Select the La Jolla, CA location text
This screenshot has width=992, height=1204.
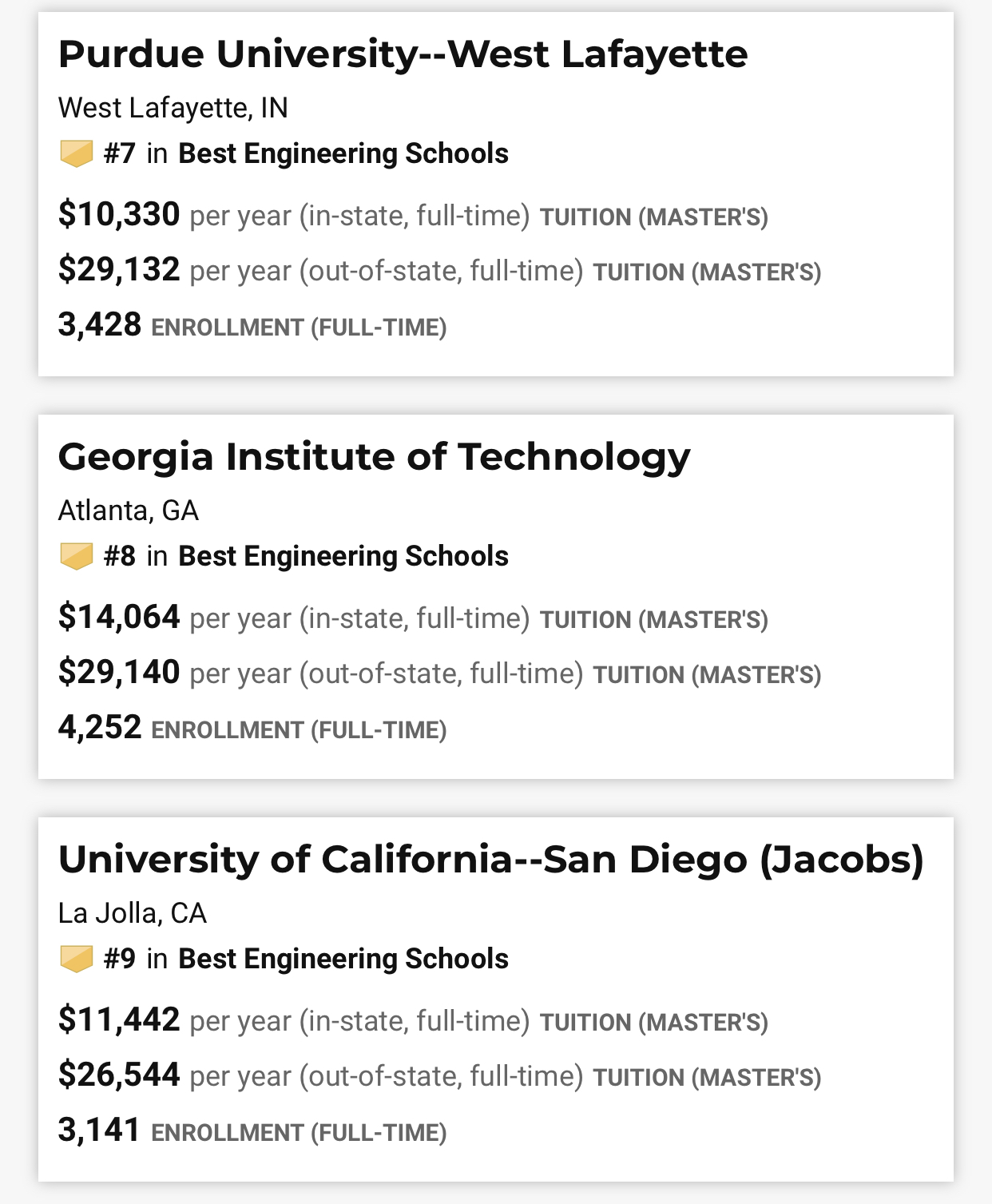132,913
